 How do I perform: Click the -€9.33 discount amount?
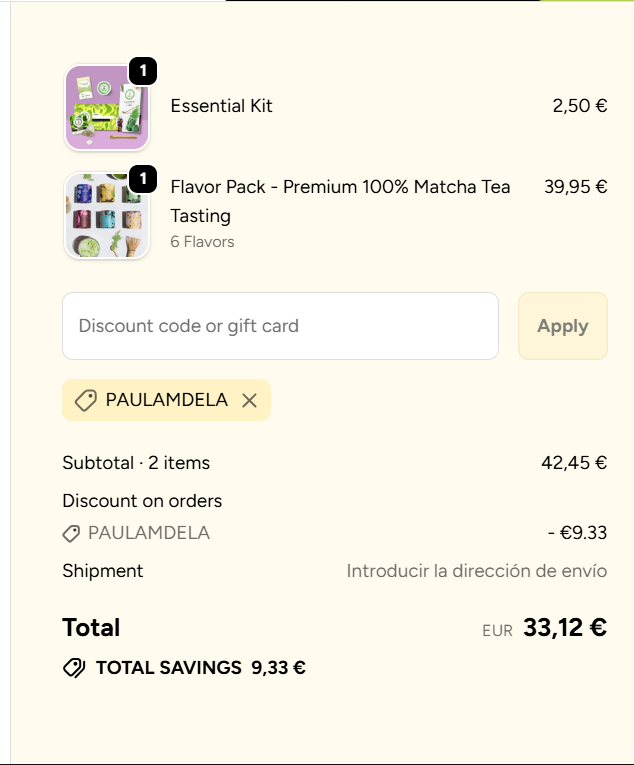[577, 533]
